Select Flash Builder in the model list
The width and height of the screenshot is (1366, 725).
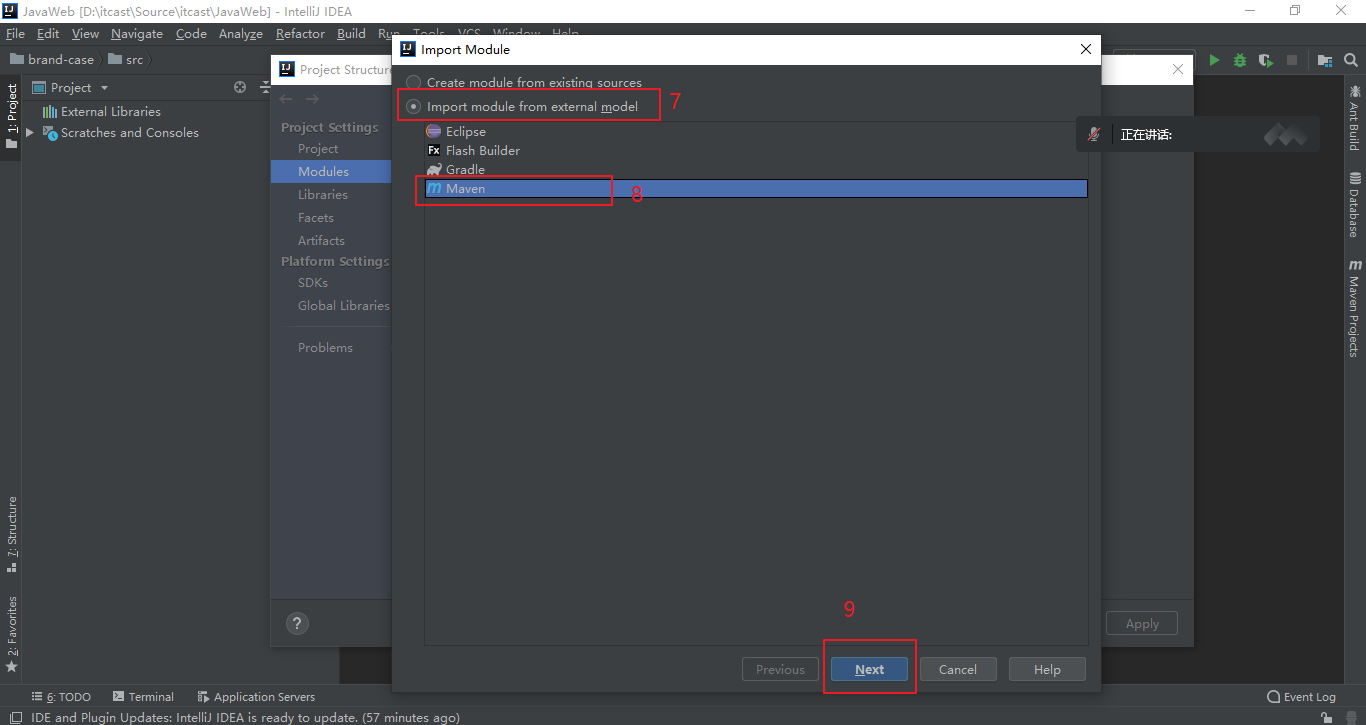482,150
